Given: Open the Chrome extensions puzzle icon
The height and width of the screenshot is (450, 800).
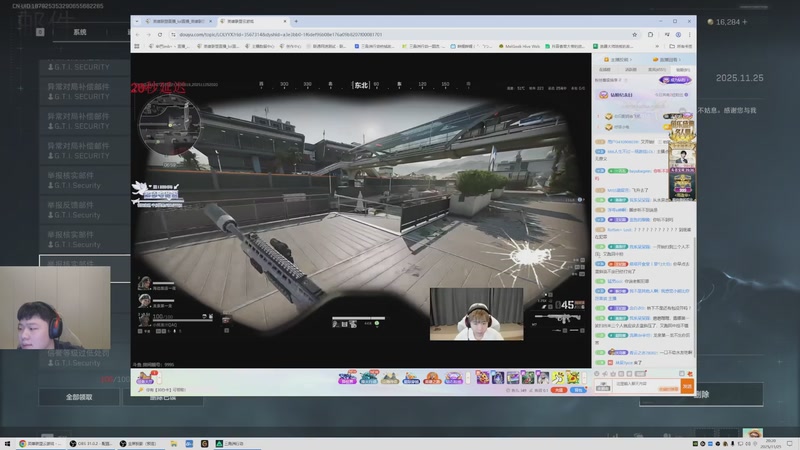Looking at the screenshot, I should tap(651, 35).
